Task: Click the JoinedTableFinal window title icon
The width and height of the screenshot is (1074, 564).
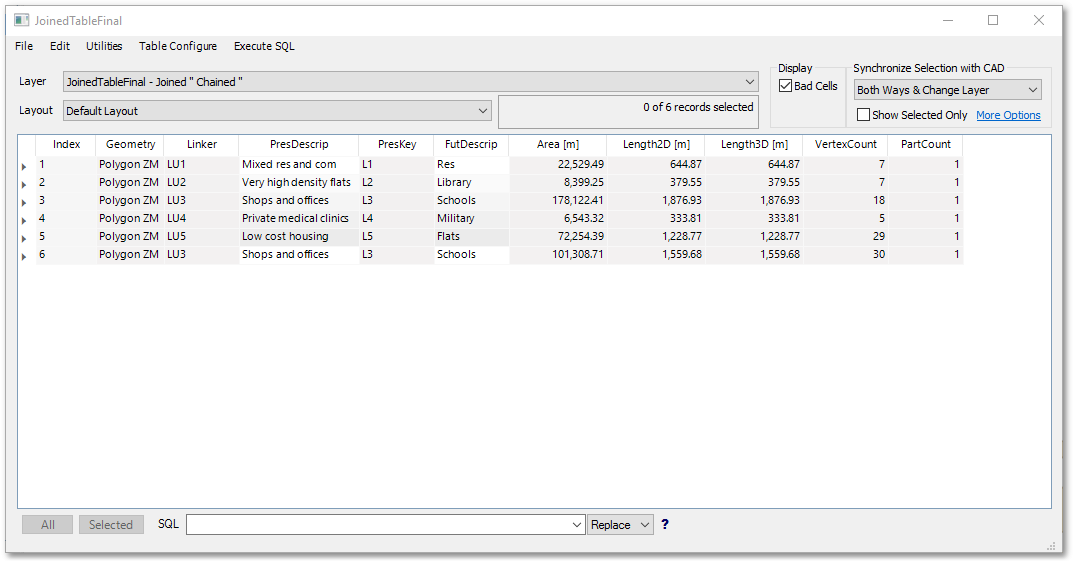Action: (x=22, y=21)
